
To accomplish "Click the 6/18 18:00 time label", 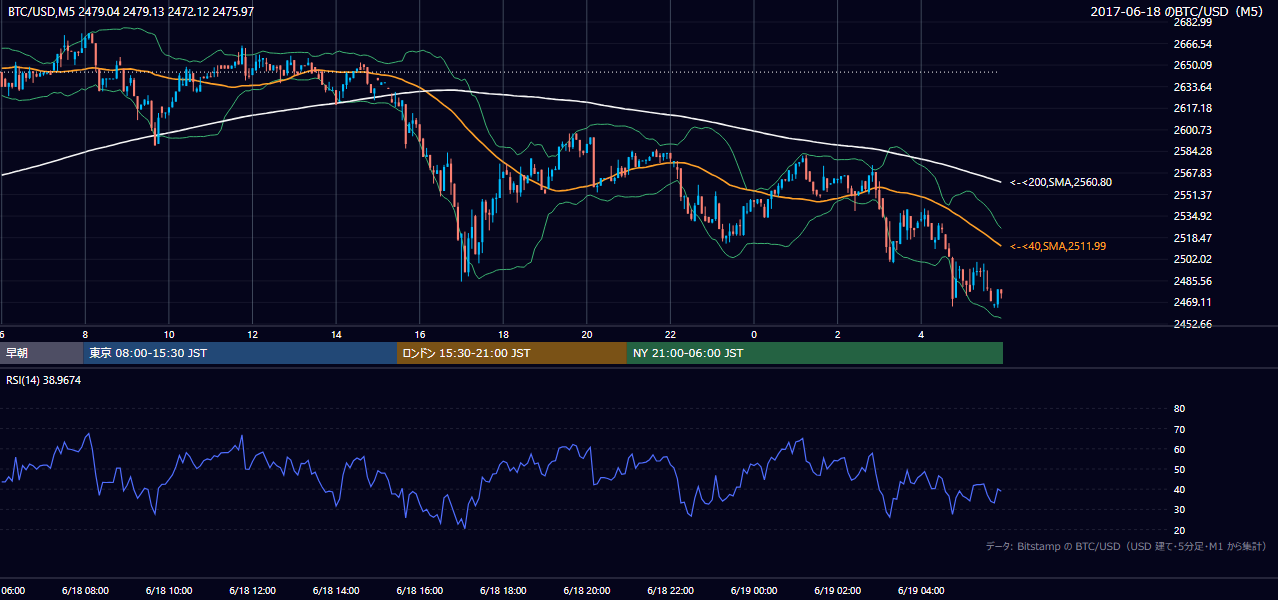I will click(x=503, y=590).
